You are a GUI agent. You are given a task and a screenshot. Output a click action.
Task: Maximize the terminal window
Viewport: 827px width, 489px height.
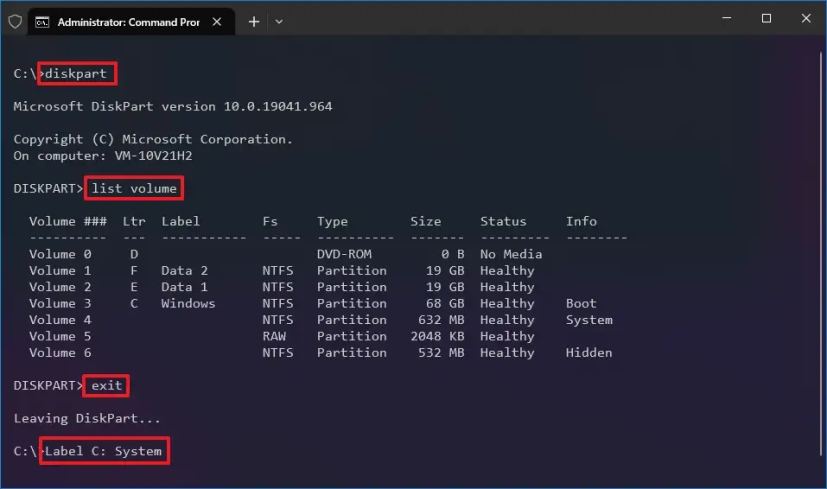[x=766, y=19]
